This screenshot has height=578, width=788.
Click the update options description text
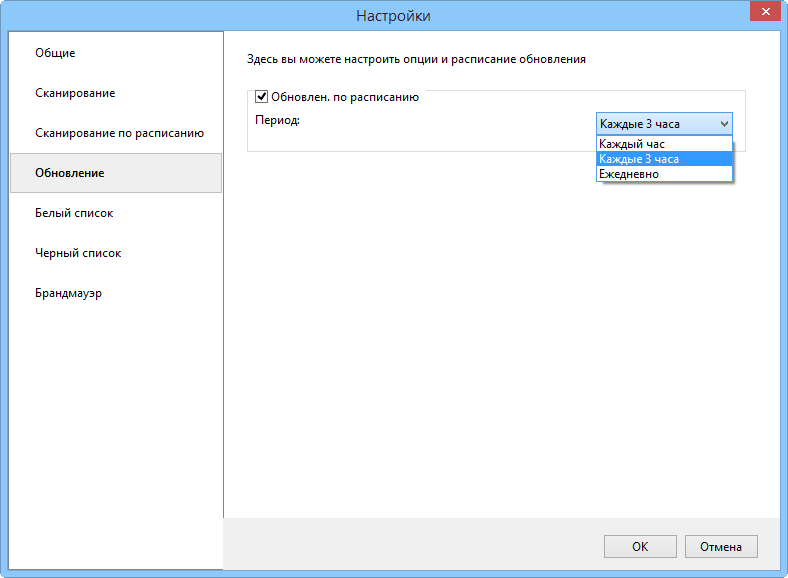pos(416,59)
